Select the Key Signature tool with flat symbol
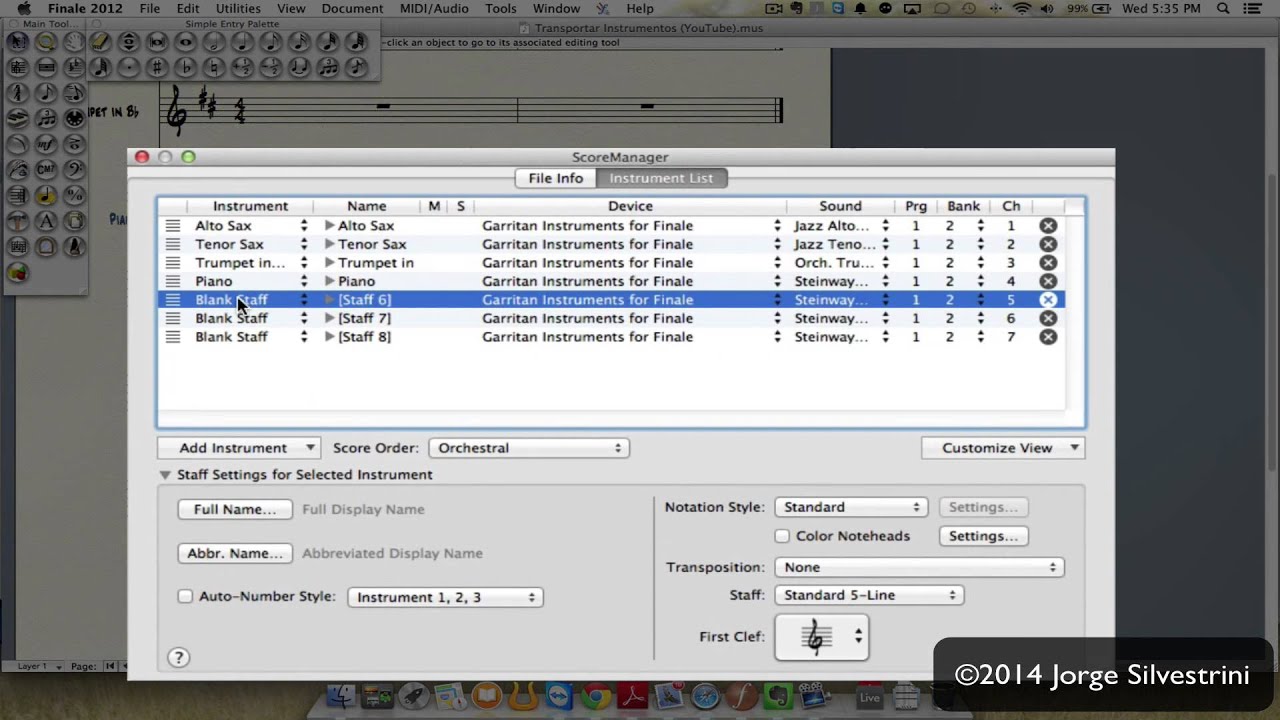The width and height of the screenshot is (1280, 720). pyautogui.click(x=74, y=68)
